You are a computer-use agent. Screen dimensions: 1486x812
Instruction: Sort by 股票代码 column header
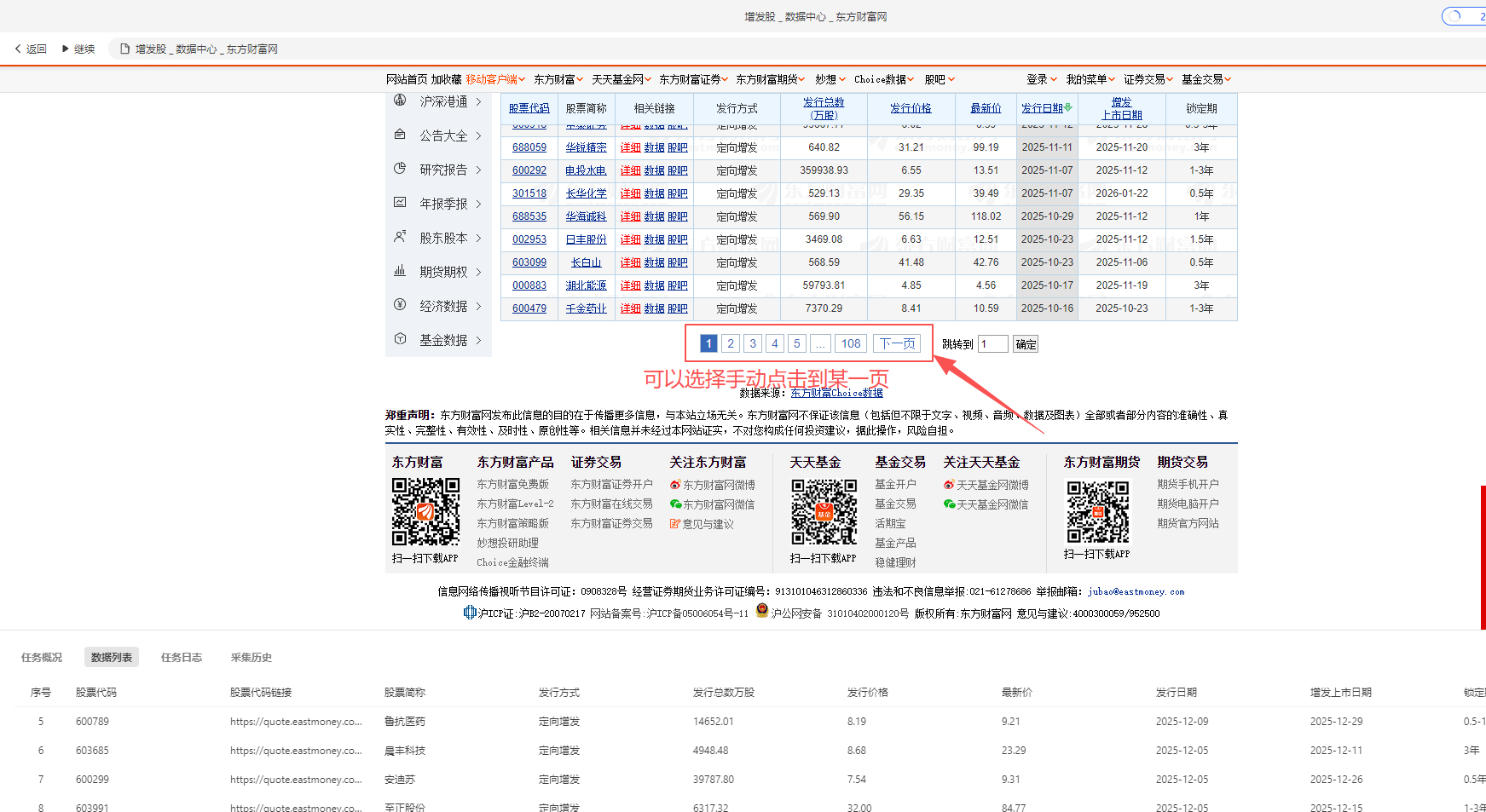coord(529,108)
